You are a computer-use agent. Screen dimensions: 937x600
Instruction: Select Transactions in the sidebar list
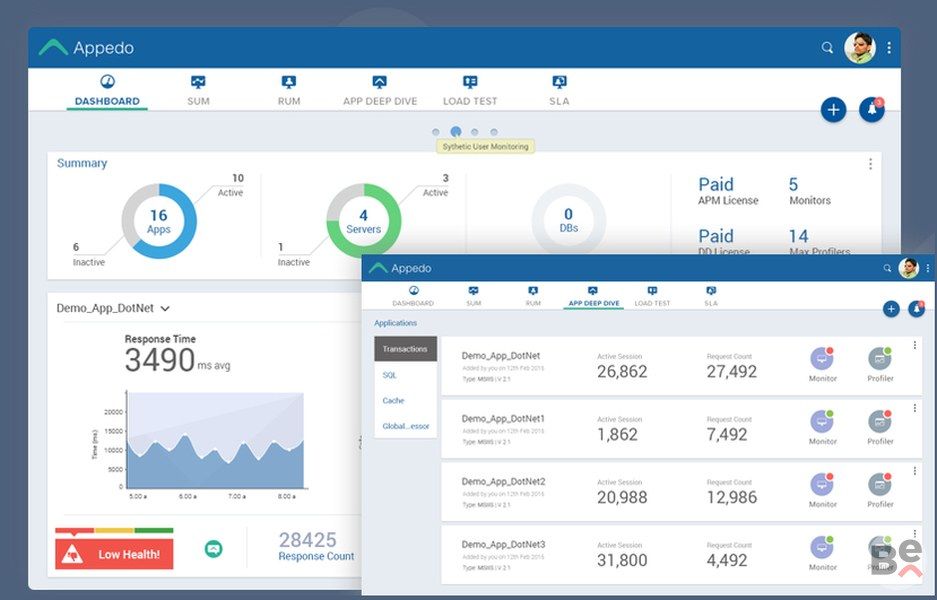405,349
